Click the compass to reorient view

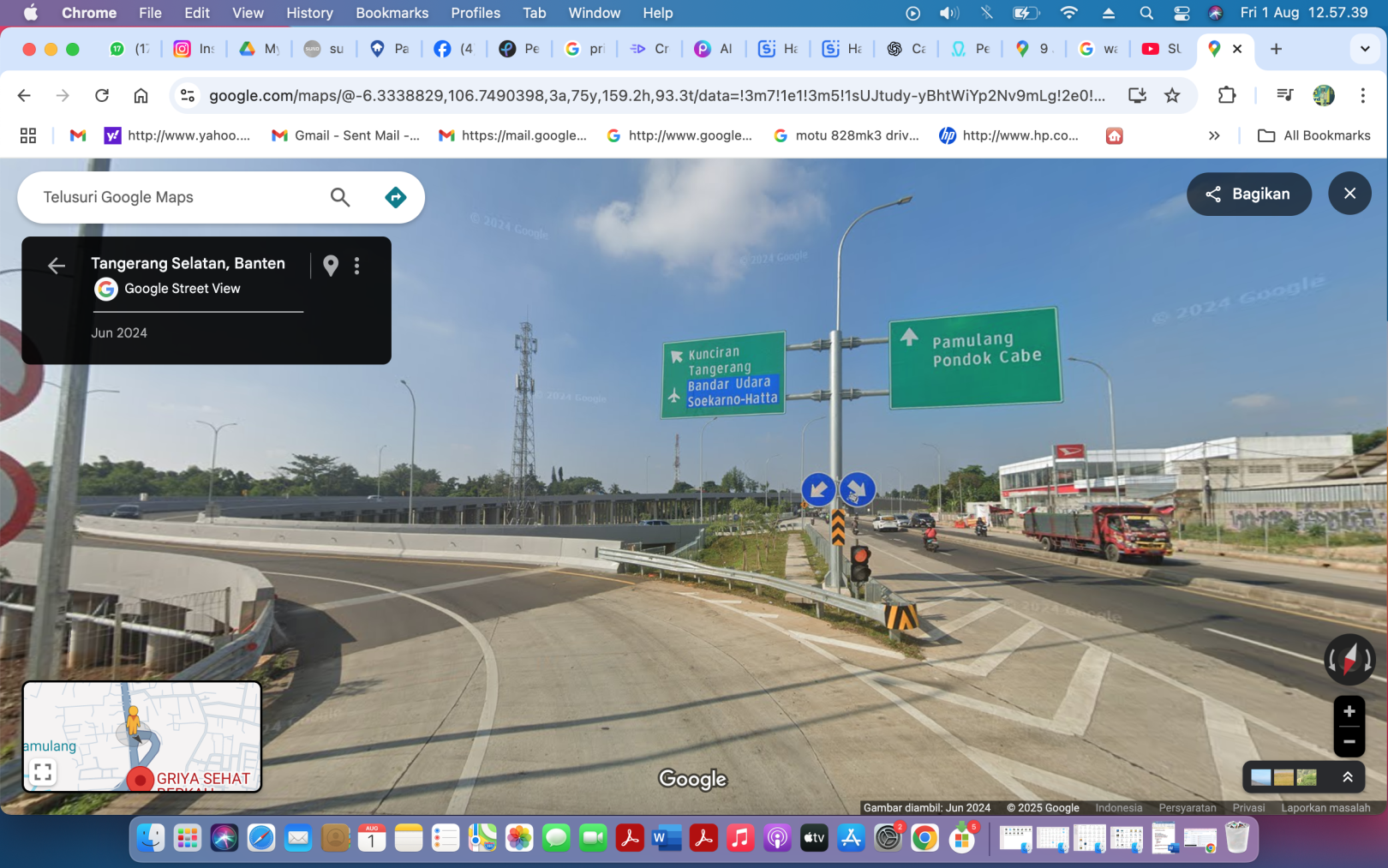pos(1349,659)
